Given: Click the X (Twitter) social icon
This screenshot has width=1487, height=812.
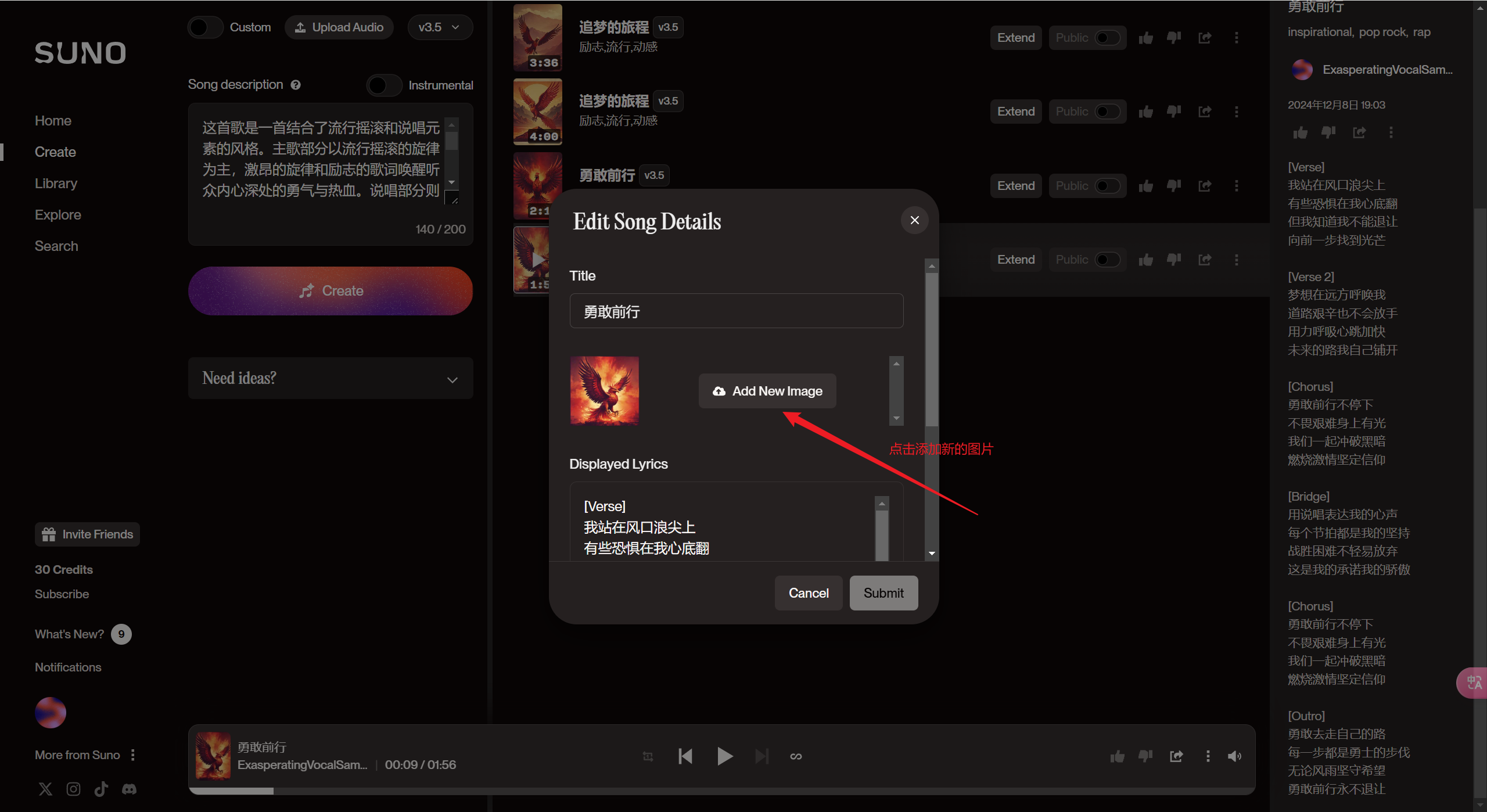Looking at the screenshot, I should [x=45, y=789].
